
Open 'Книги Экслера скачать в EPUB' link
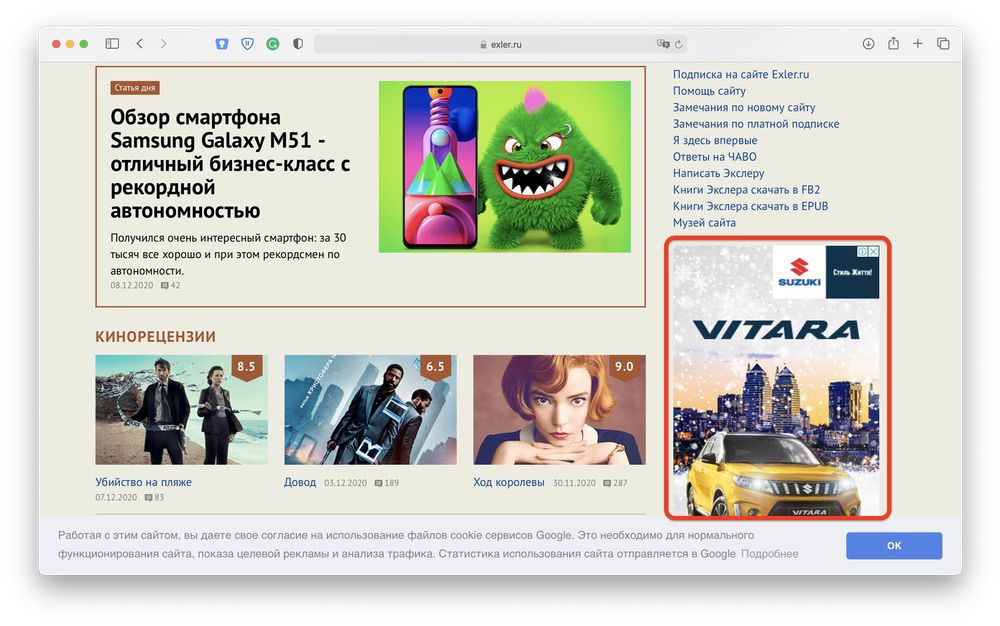751,206
